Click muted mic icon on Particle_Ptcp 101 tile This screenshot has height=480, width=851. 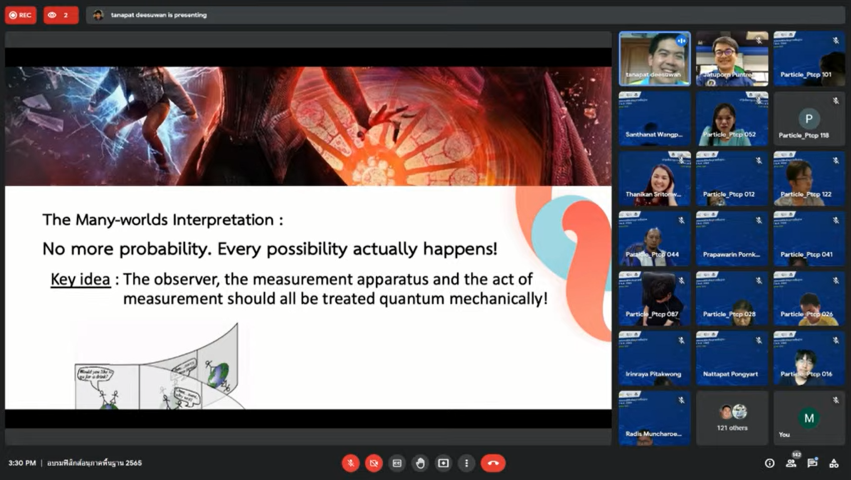click(x=836, y=41)
